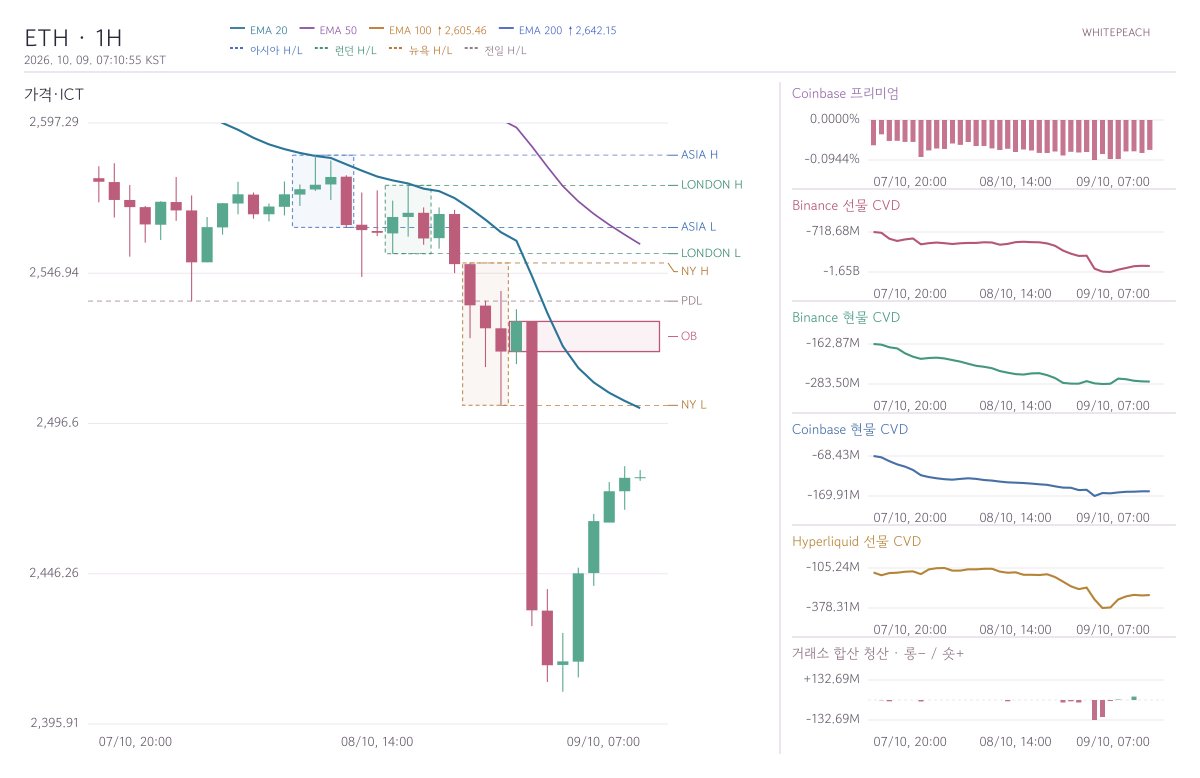This screenshot has width=1200, height=778.
Task: Click the EMA 200 legend entry
Action: [570, 30]
